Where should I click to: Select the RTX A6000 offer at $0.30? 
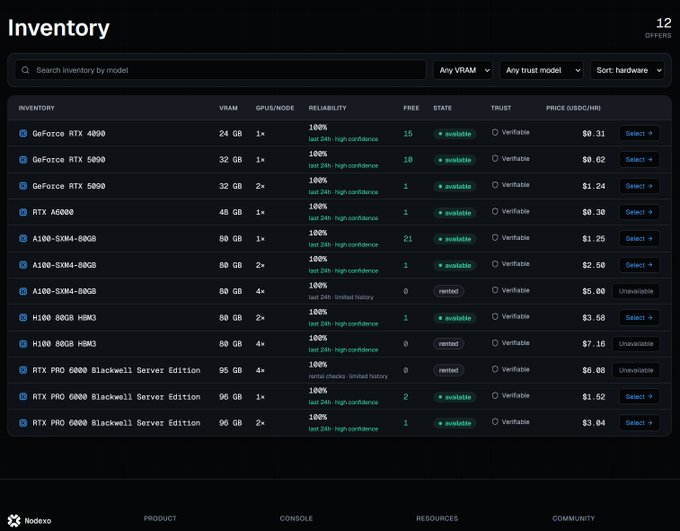coord(639,212)
